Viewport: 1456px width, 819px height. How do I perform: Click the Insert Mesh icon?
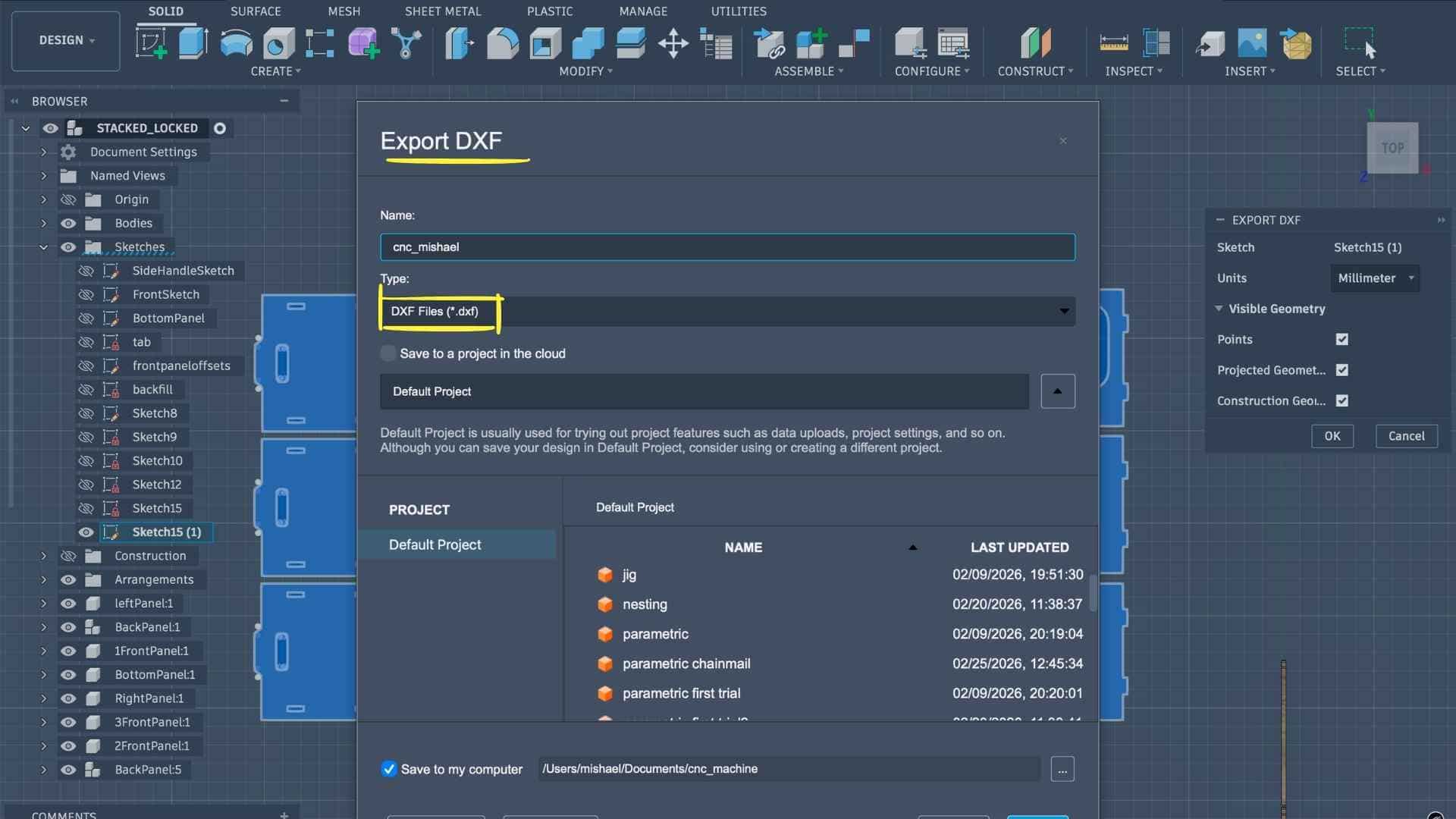1296,43
